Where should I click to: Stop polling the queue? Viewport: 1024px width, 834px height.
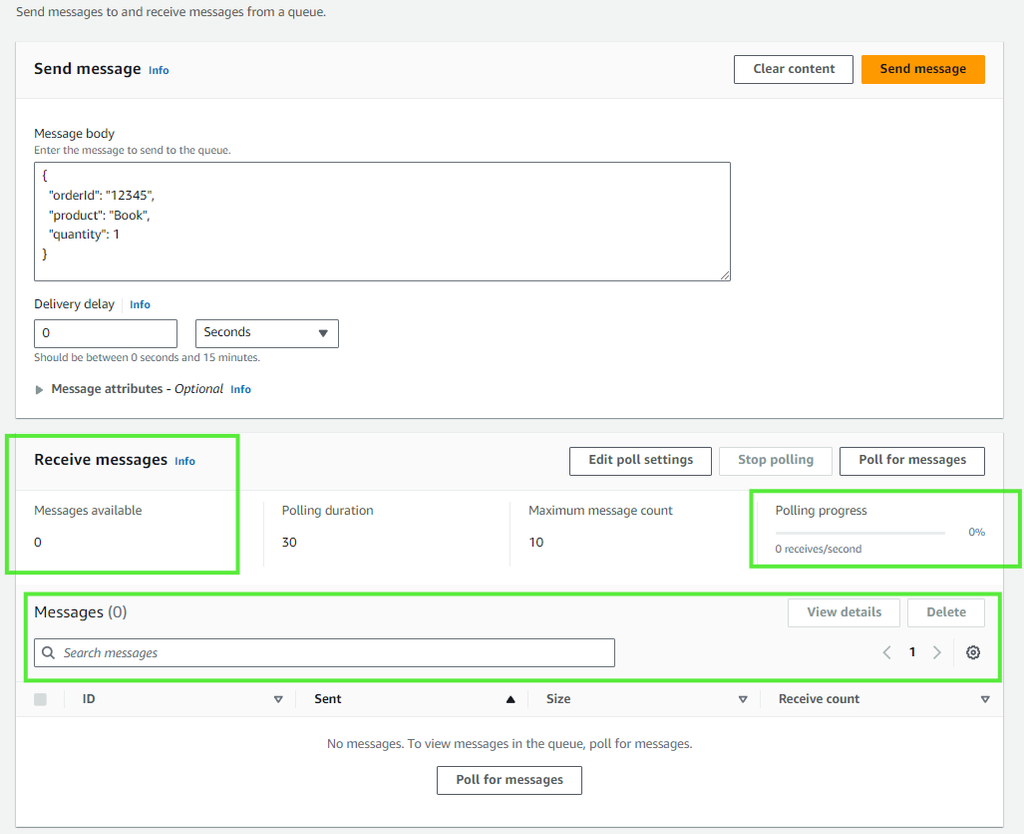pos(775,461)
